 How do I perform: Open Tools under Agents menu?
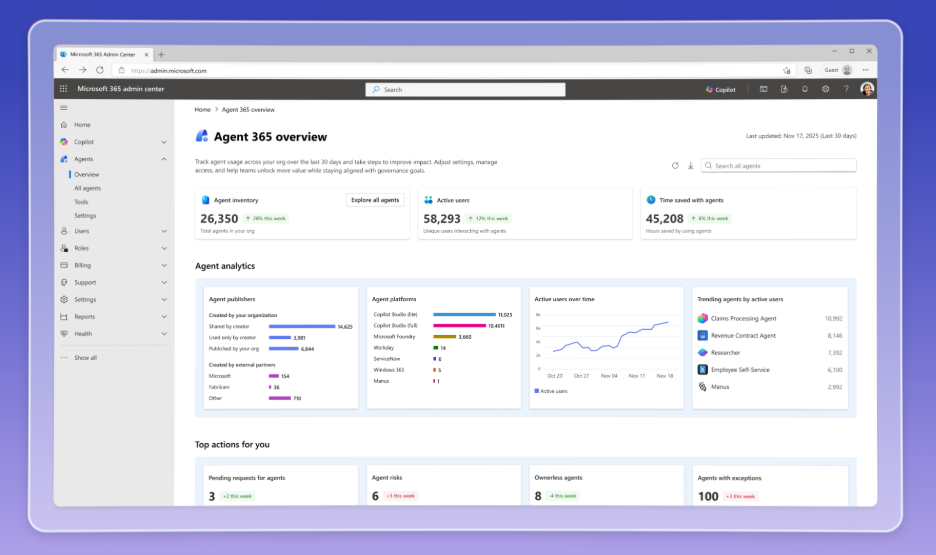coord(81,202)
